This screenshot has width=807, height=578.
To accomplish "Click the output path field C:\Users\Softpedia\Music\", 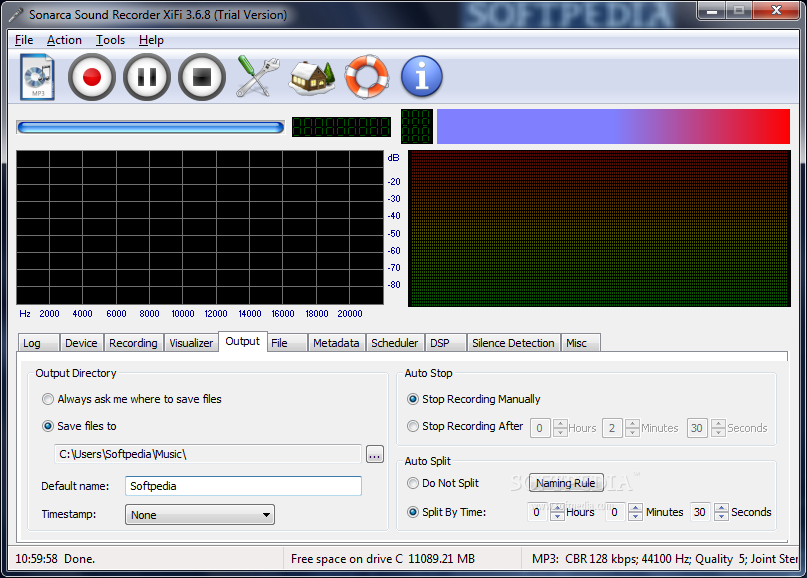I will [x=208, y=454].
